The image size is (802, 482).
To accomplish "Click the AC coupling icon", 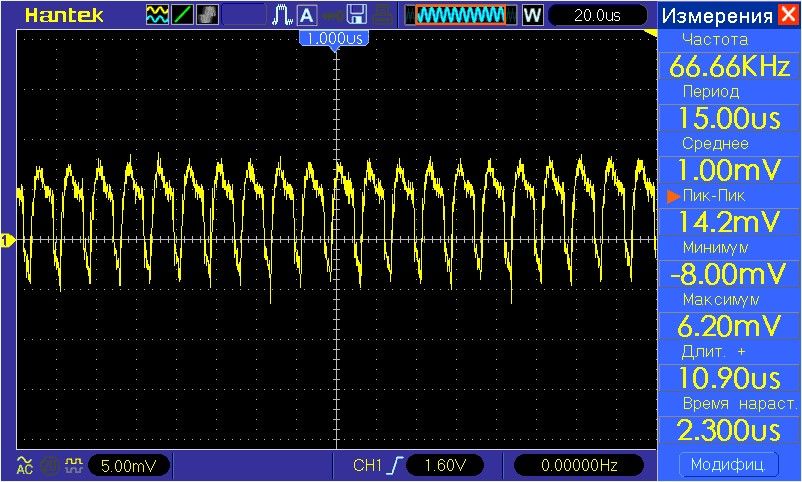I will [25, 465].
